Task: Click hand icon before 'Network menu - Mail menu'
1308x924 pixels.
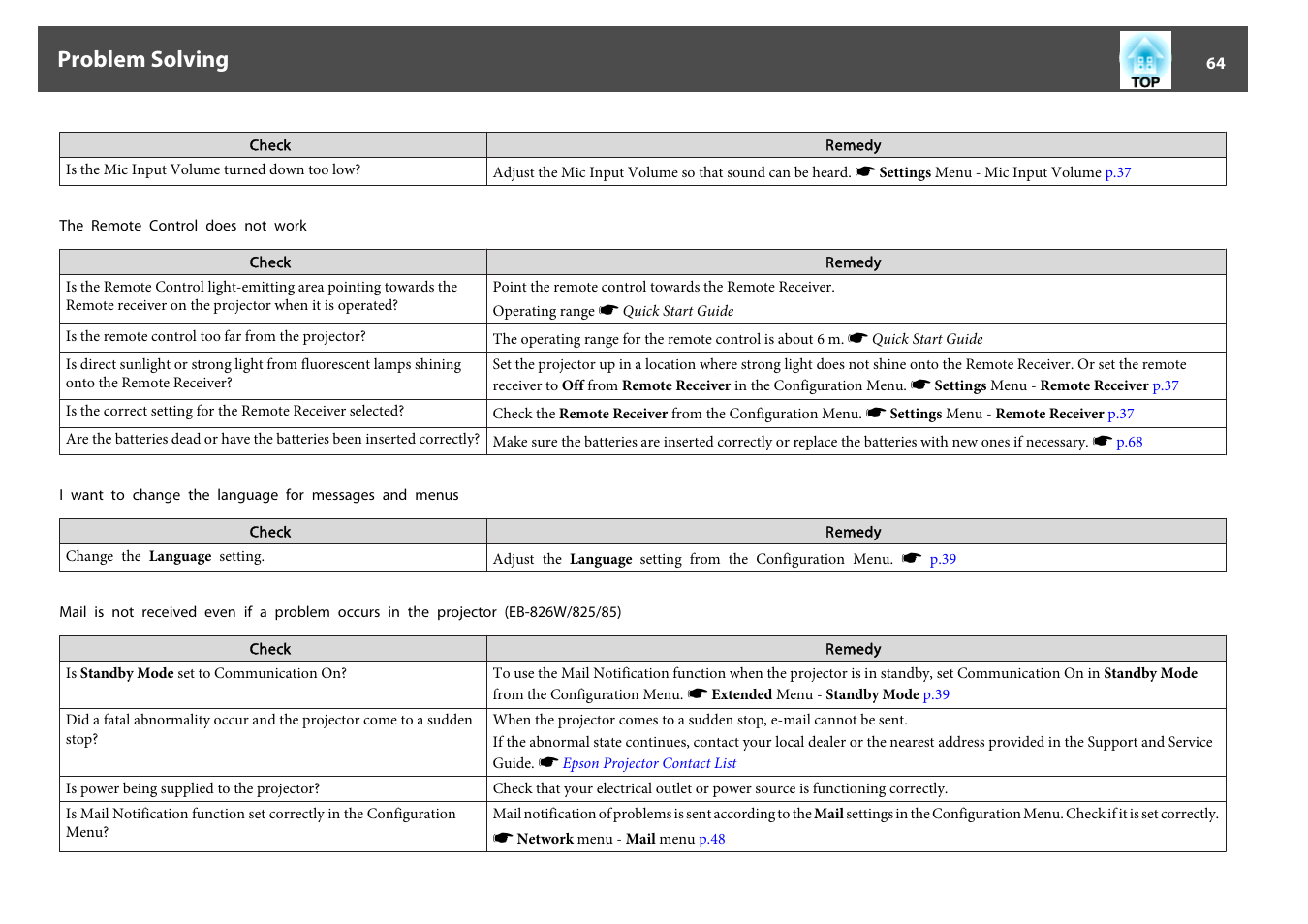Action: [x=503, y=838]
